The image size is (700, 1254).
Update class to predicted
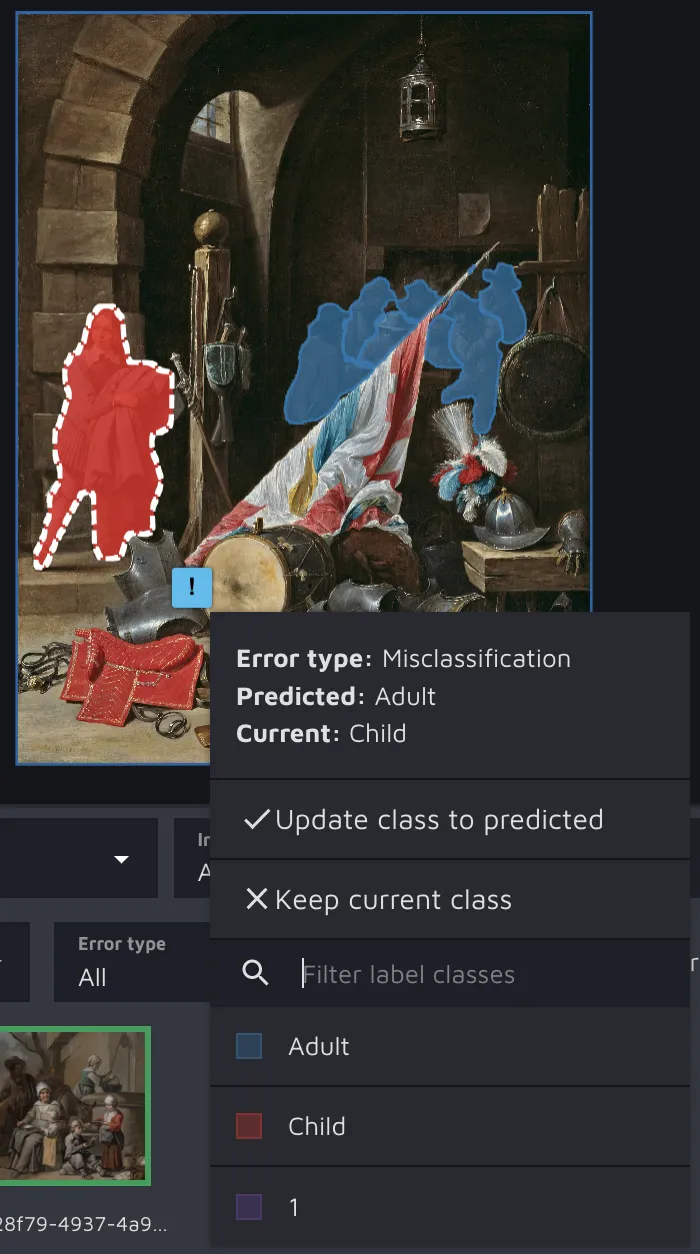coord(450,819)
